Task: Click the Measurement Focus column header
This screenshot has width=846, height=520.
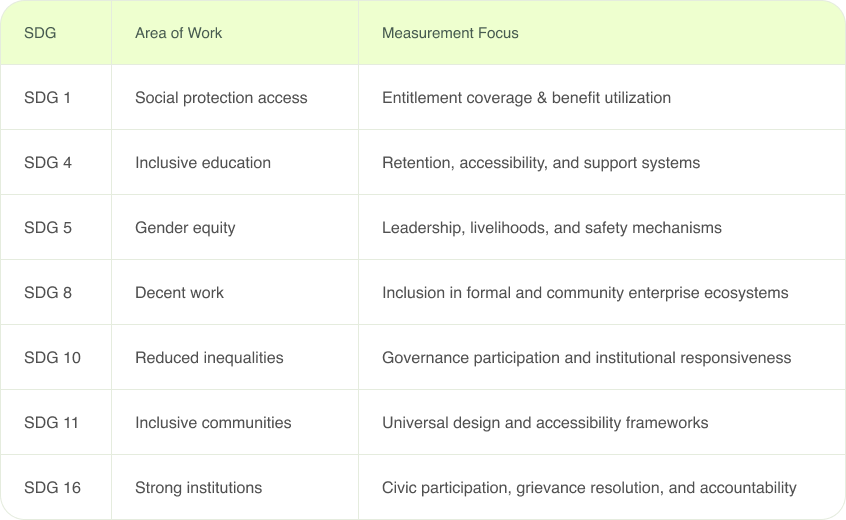Action: click(x=450, y=33)
